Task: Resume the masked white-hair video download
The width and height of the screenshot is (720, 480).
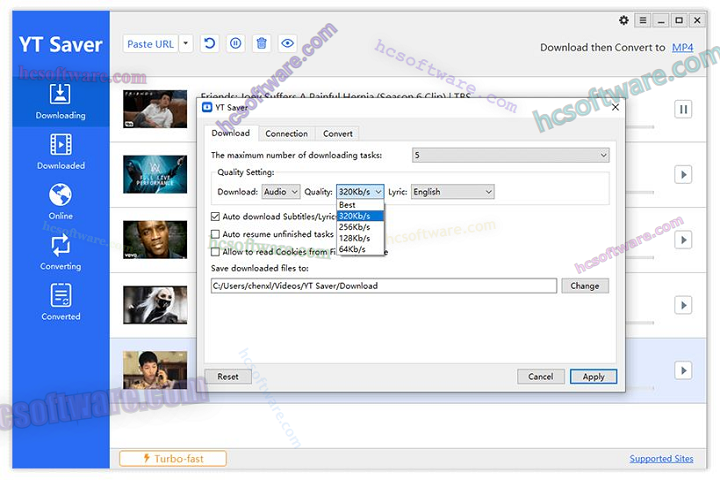Action: pyautogui.click(x=683, y=305)
